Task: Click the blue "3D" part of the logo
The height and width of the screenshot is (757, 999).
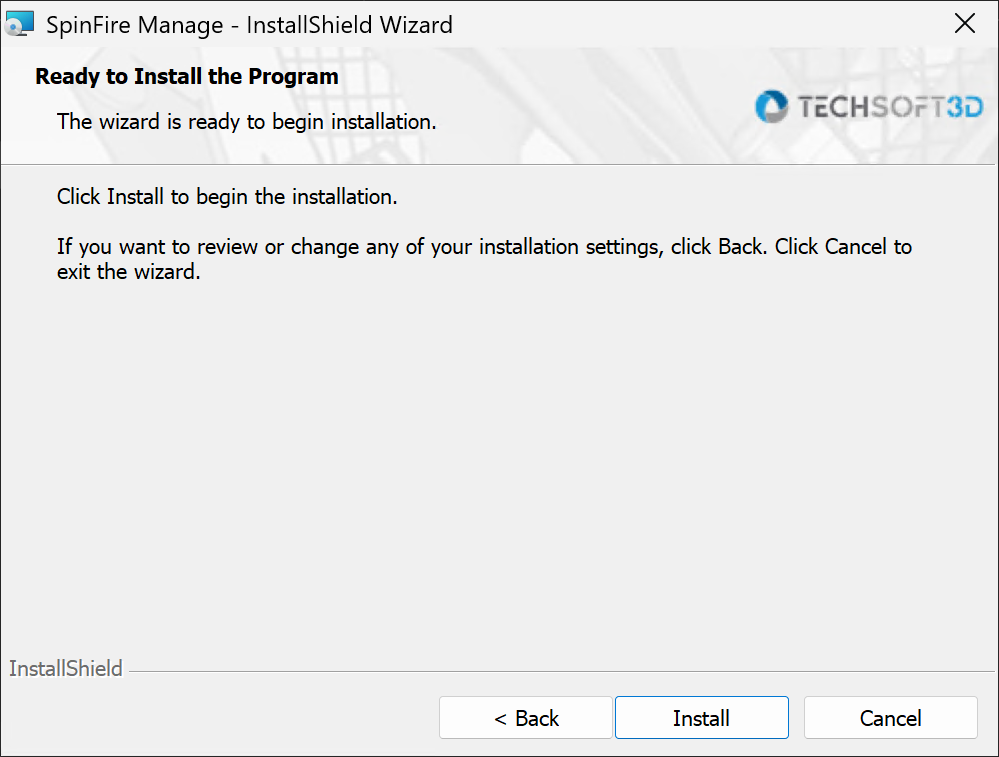Action: click(965, 107)
